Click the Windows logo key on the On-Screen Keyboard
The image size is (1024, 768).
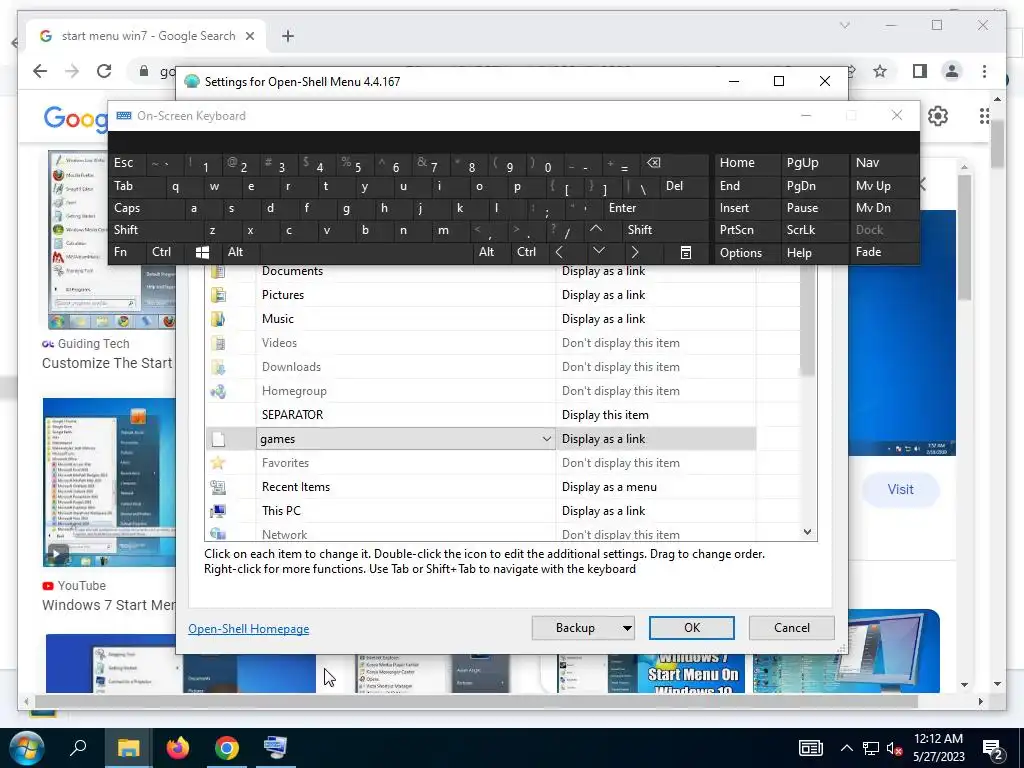tap(202, 252)
